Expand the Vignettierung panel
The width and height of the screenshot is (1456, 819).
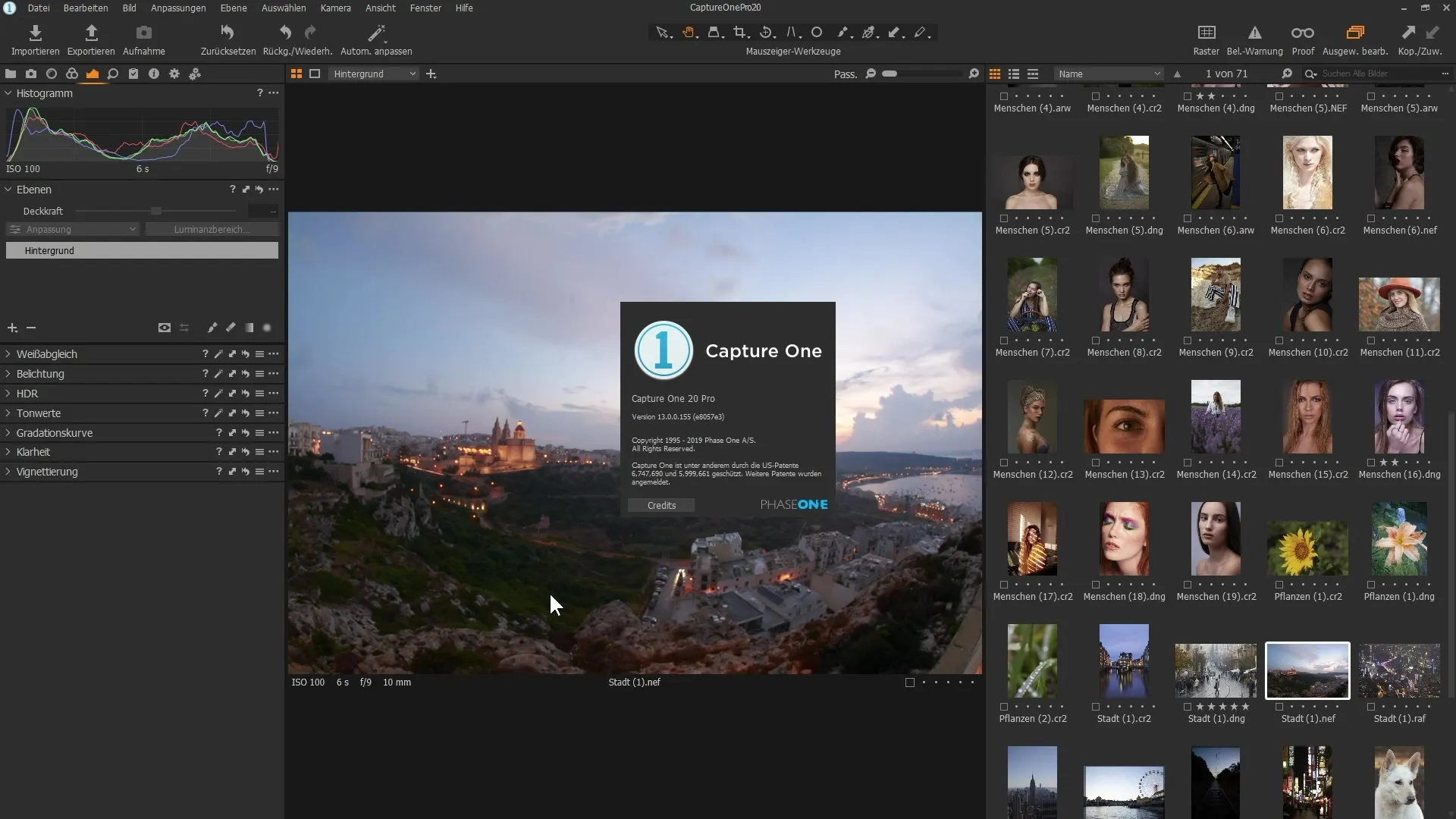point(8,472)
